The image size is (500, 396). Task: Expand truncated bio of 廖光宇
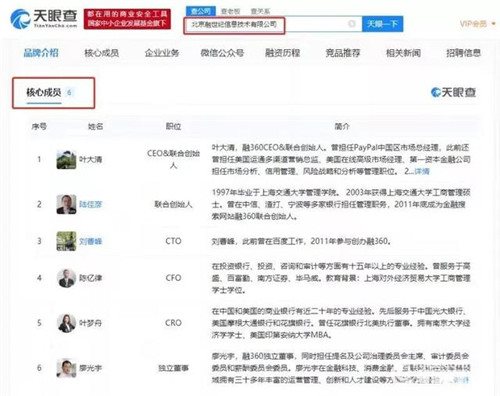tap(462, 380)
